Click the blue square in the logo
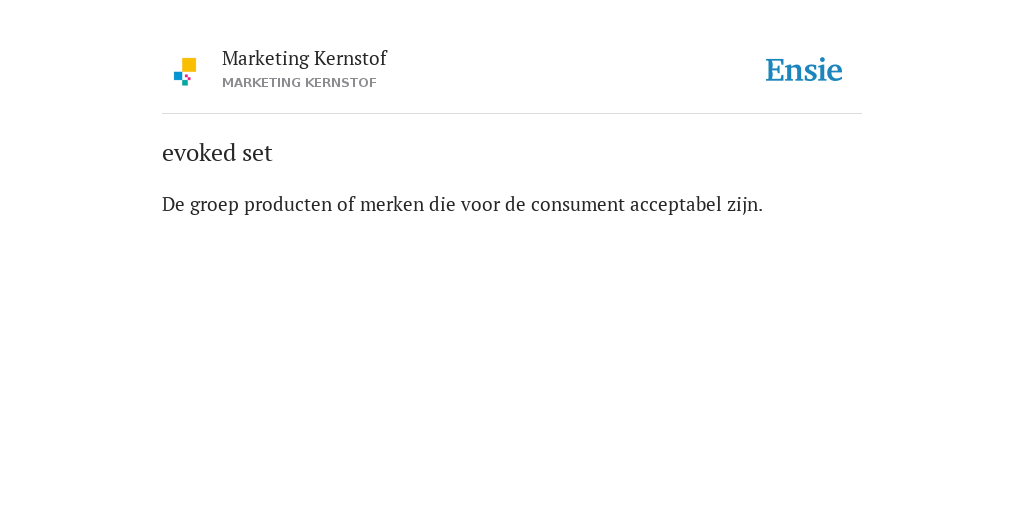The height and width of the screenshot is (512, 1024). click(x=178, y=76)
